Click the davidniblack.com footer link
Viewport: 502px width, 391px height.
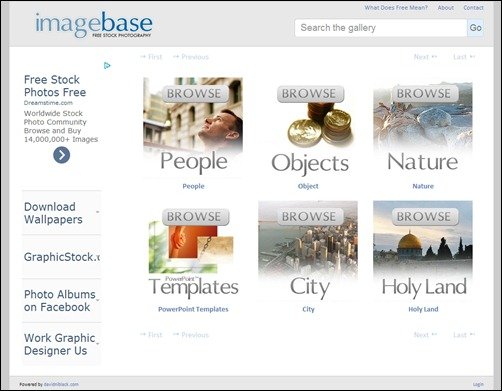(61, 384)
